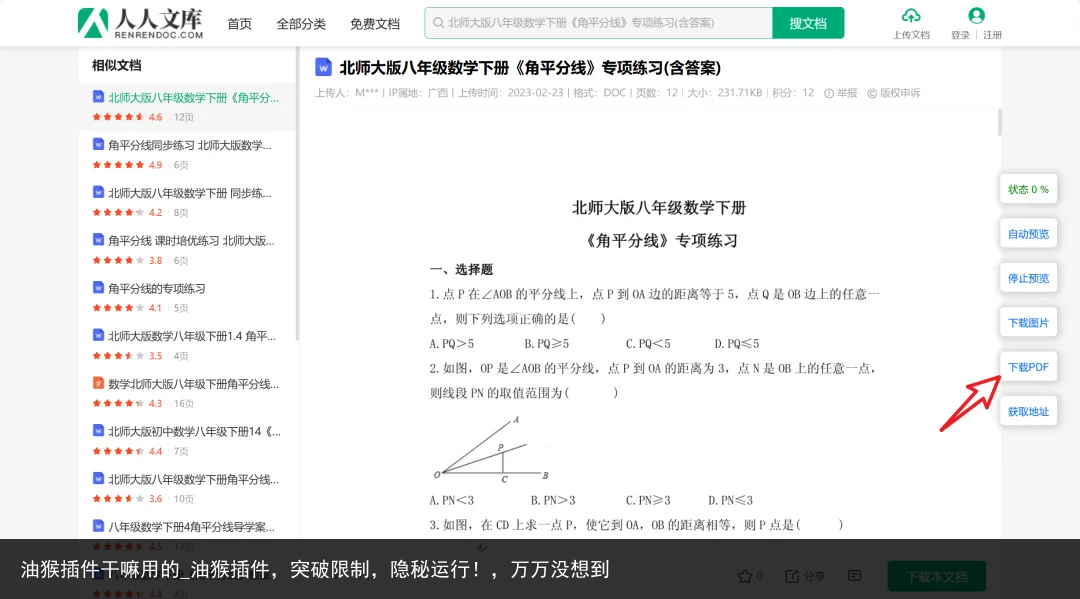Click the 版权申诉 link
The image size is (1080, 599).
pyautogui.click(x=893, y=93)
